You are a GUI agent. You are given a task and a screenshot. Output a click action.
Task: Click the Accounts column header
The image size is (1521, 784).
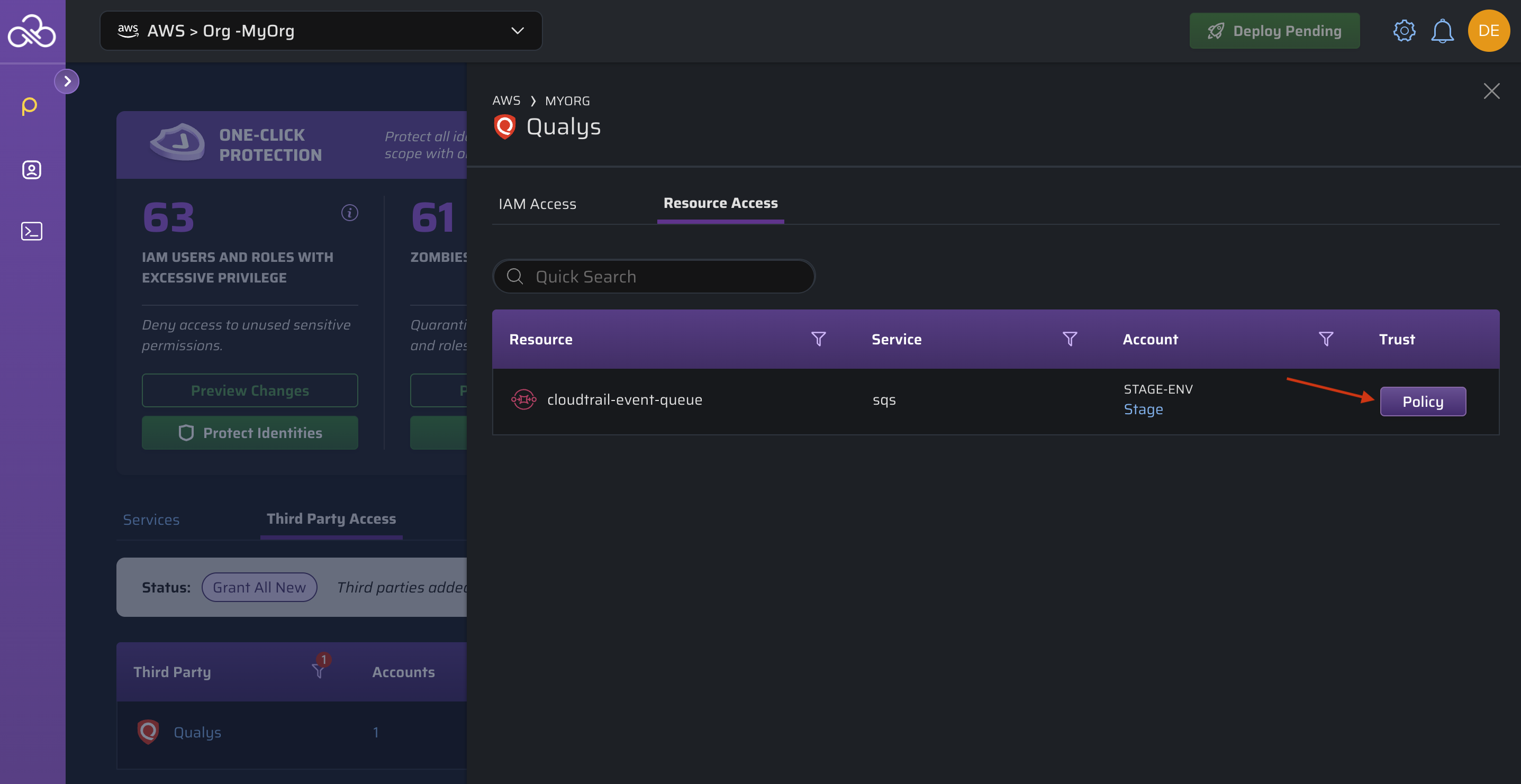pos(403,672)
